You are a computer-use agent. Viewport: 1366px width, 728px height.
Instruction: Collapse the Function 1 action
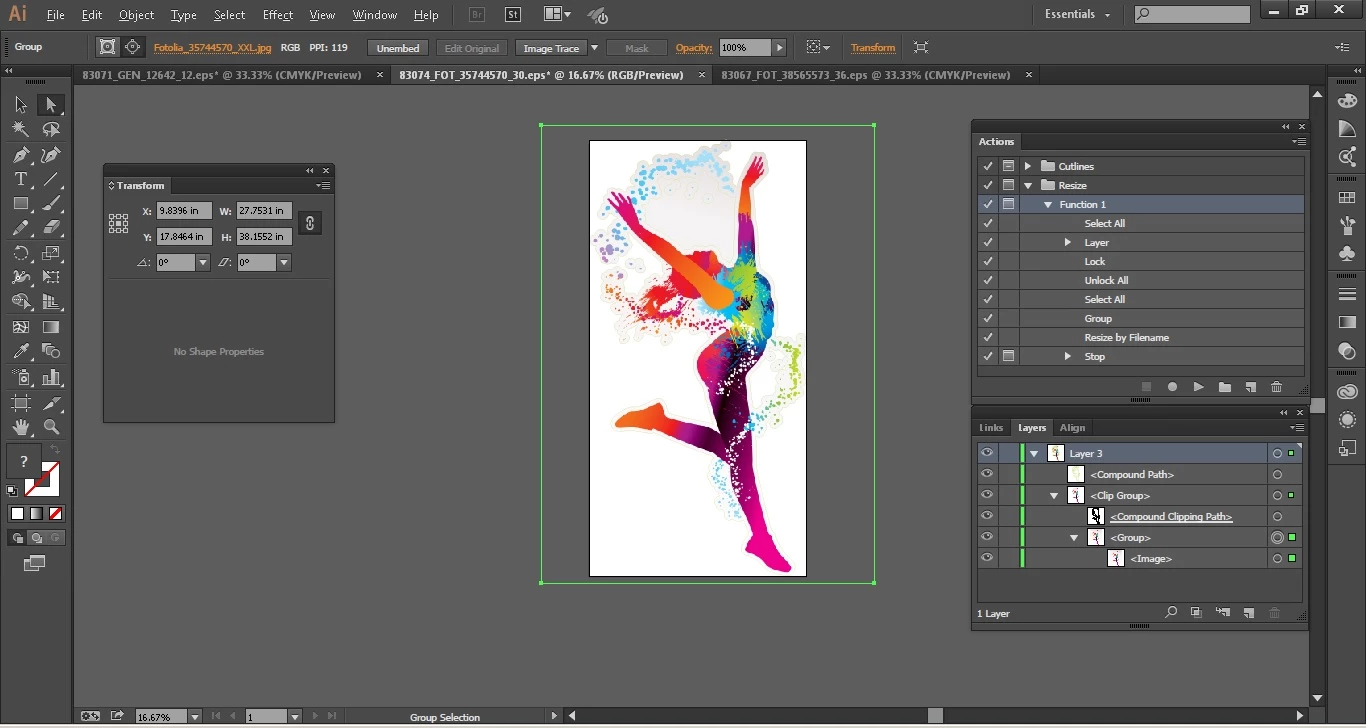click(1048, 204)
